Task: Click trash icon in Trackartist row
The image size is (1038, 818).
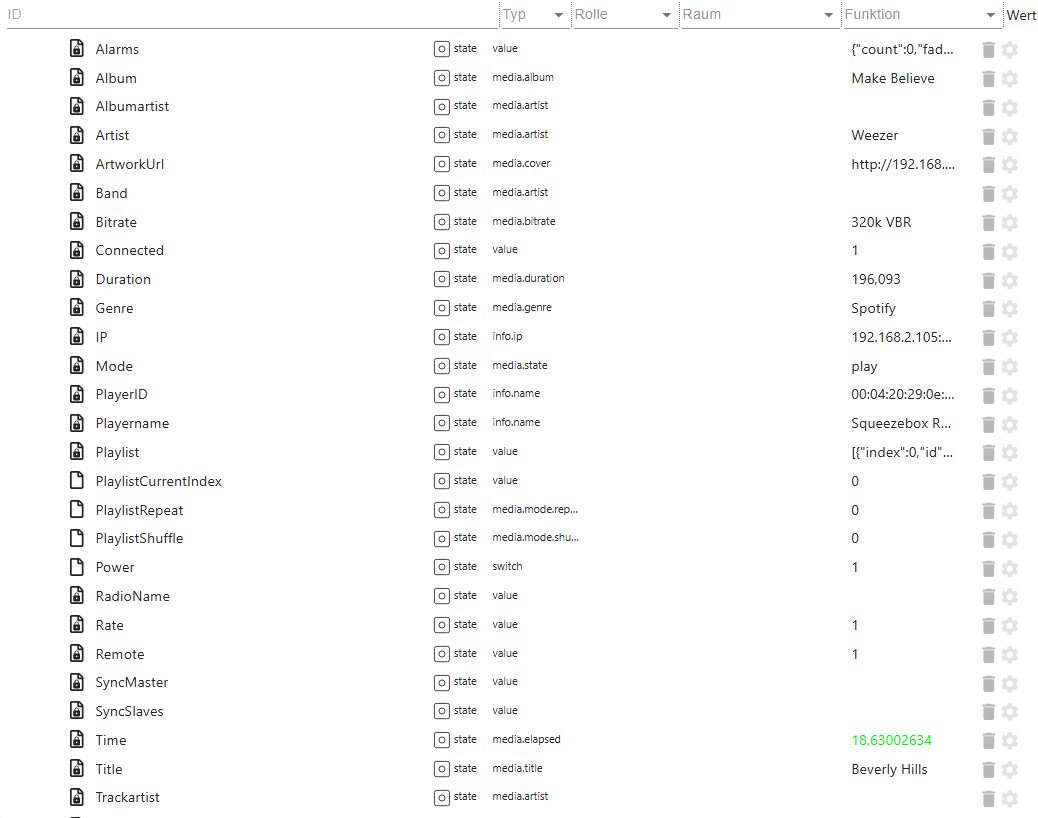Action: [988, 799]
